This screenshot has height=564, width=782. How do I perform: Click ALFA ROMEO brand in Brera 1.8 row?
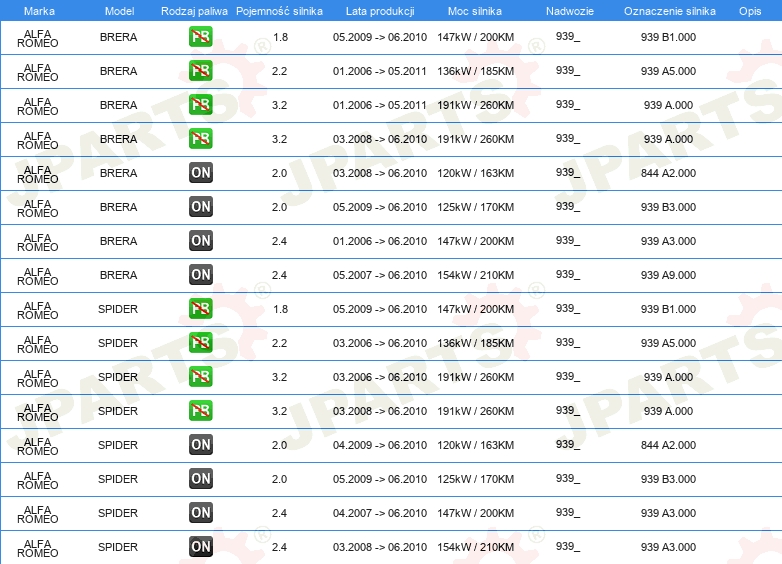(x=37, y=38)
